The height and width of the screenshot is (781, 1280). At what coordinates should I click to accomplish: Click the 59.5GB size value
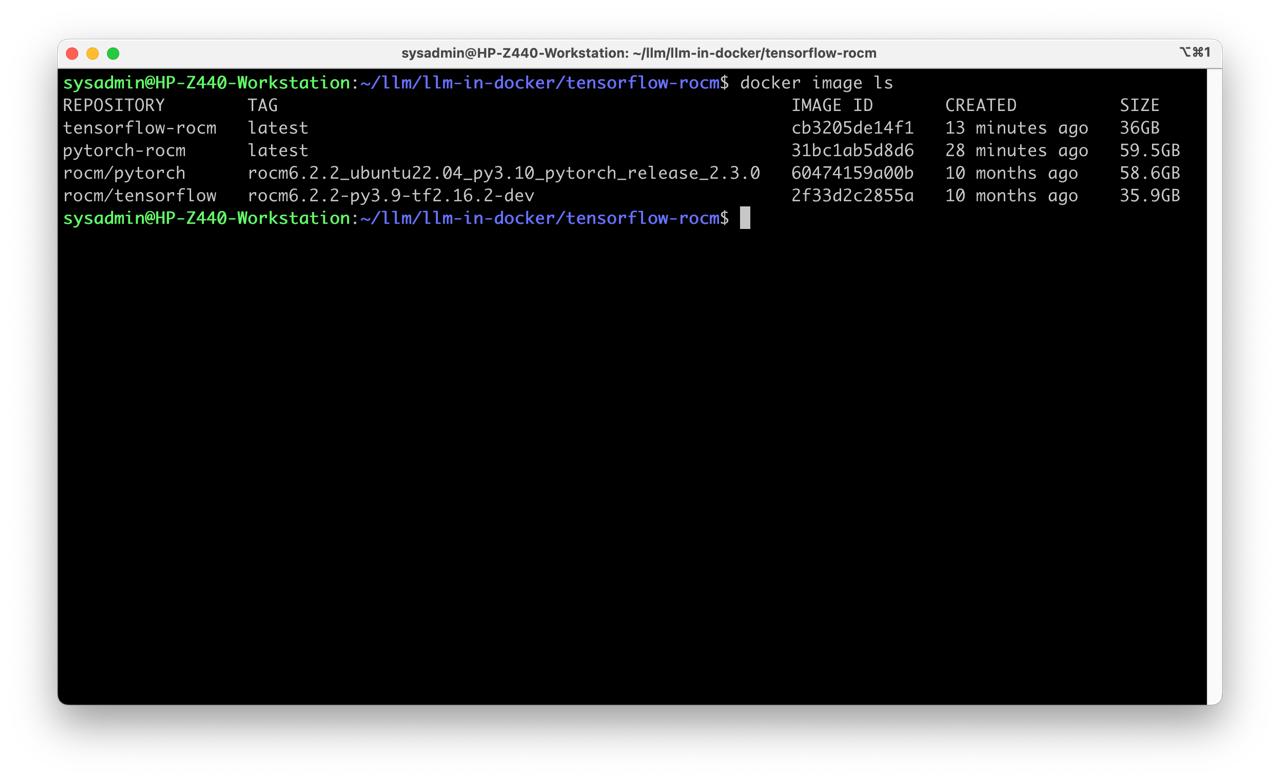pyautogui.click(x=1150, y=150)
